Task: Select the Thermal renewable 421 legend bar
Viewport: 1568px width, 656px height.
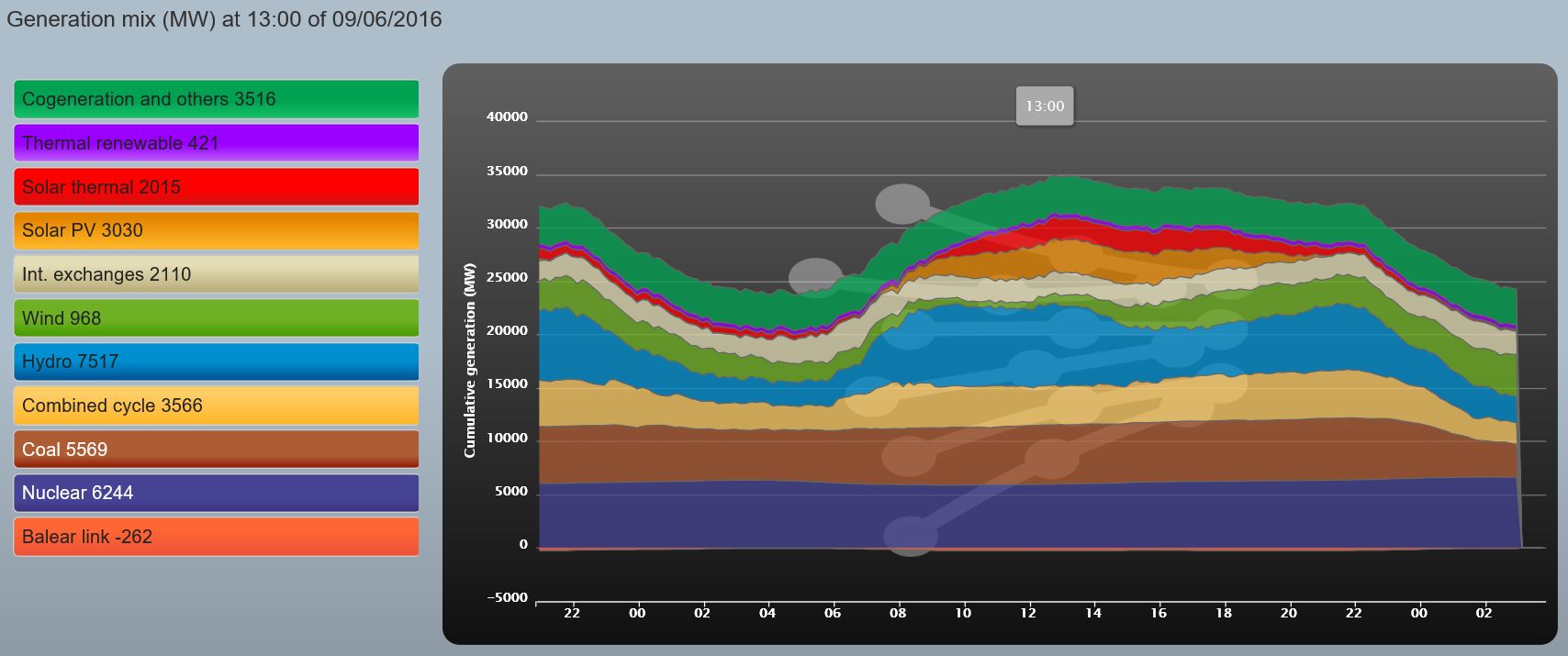Action: click(216, 143)
